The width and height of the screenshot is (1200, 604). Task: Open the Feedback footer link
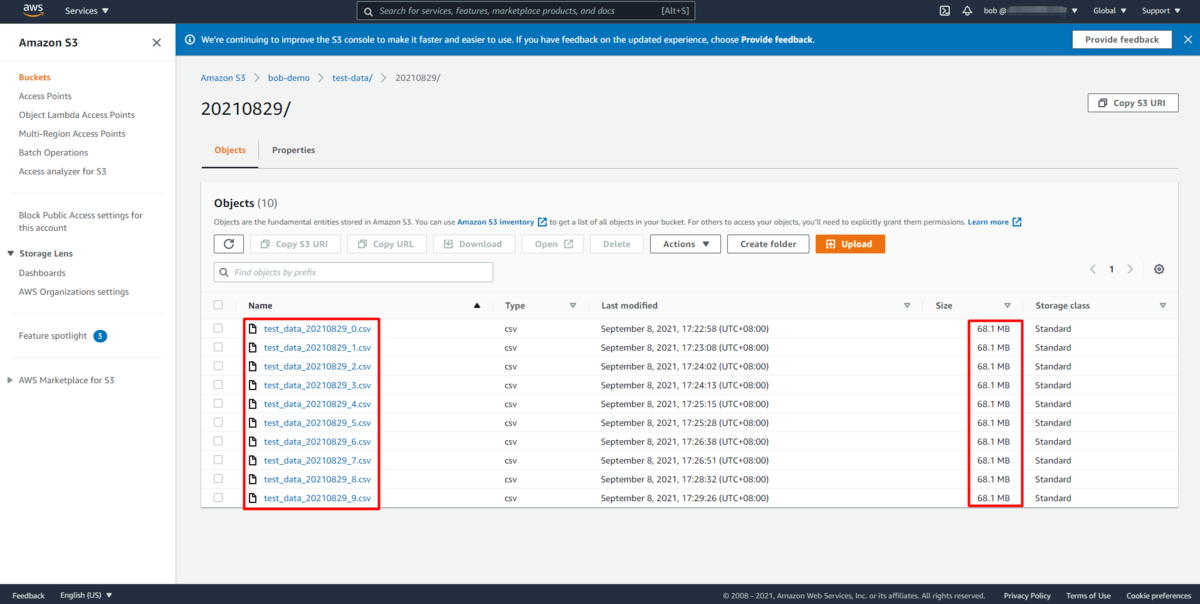28,596
